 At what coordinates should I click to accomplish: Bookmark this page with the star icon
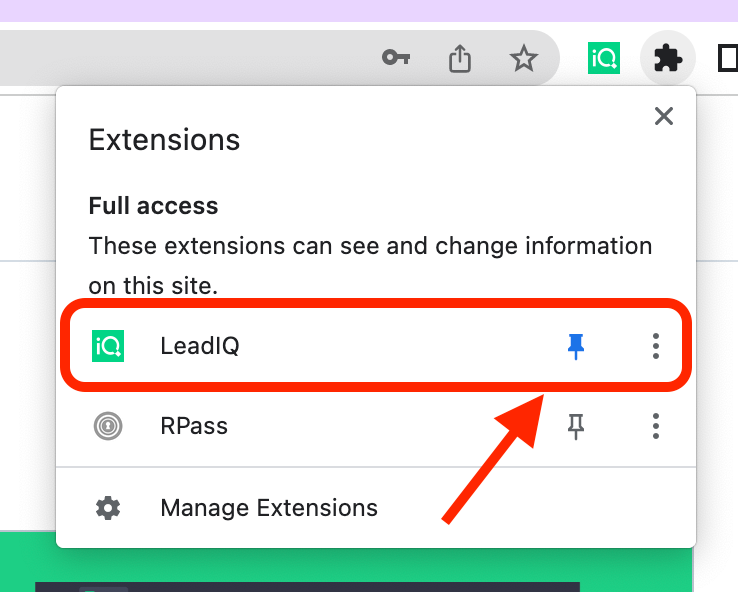pyautogui.click(x=524, y=59)
